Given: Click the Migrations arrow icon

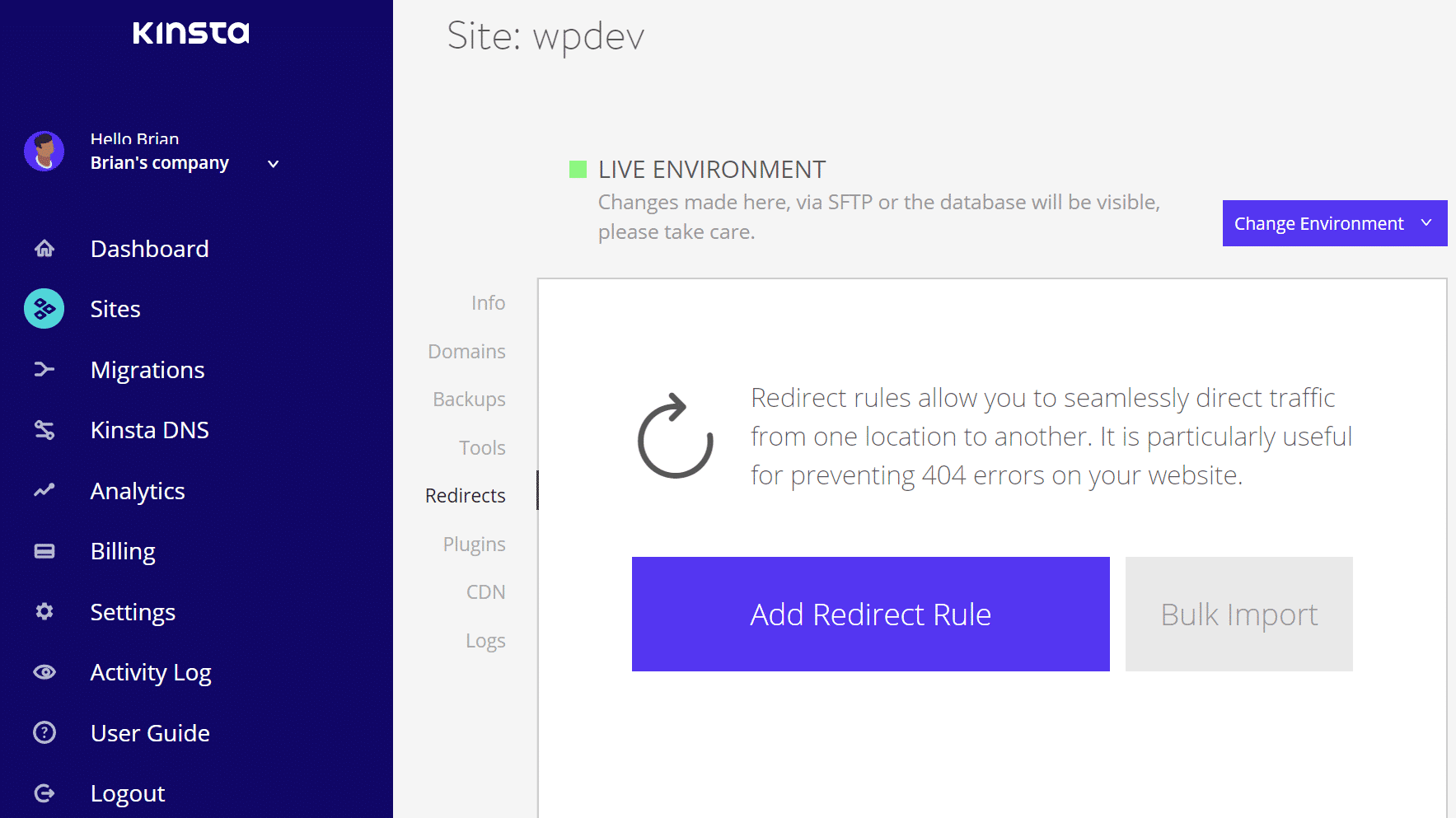Looking at the screenshot, I should click(x=44, y=369).
